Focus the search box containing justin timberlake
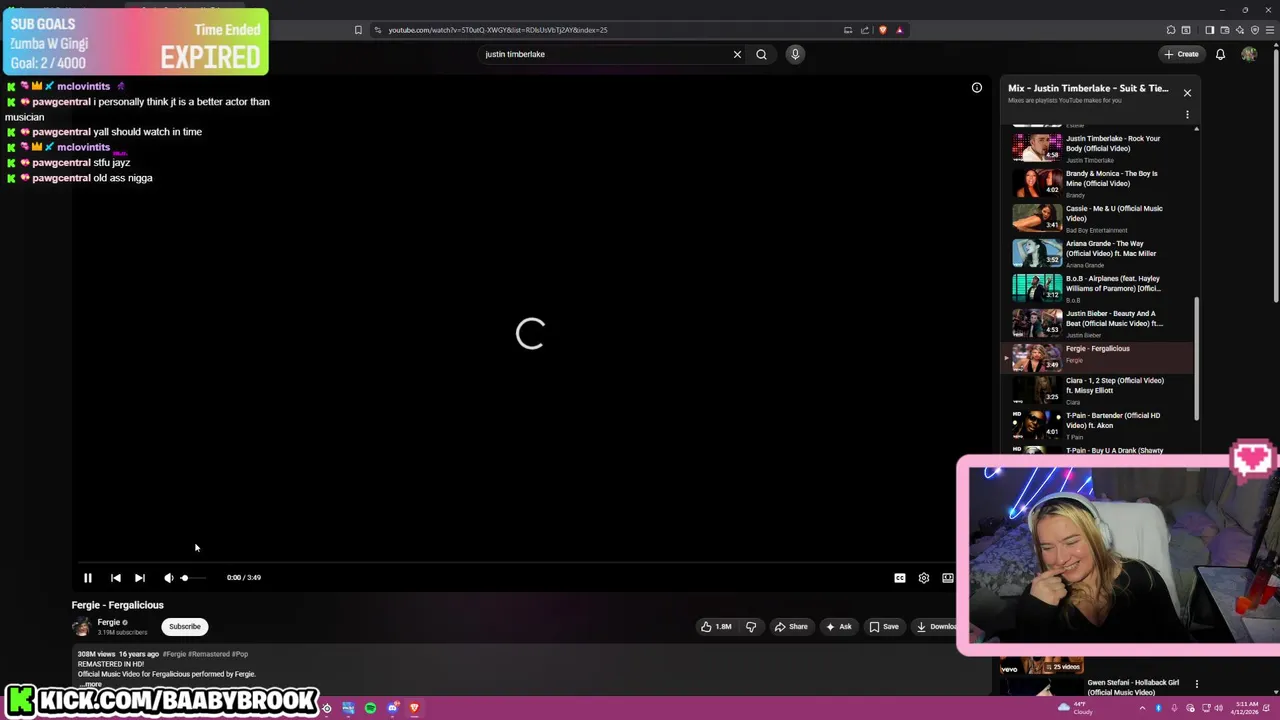Screen dimensions: 1280x720 coord(605,54)
